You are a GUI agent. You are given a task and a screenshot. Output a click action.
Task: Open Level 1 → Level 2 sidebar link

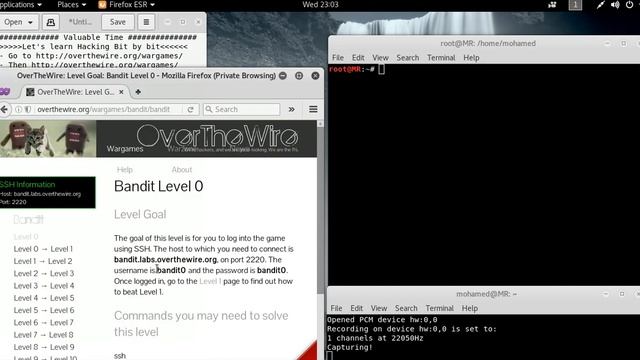pos(43,261)
